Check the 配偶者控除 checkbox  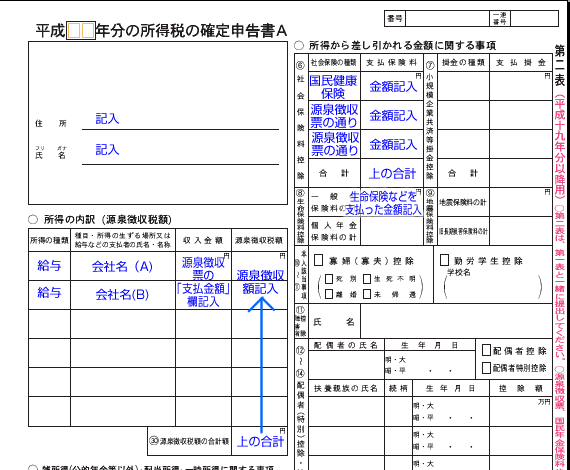[486, 350]
